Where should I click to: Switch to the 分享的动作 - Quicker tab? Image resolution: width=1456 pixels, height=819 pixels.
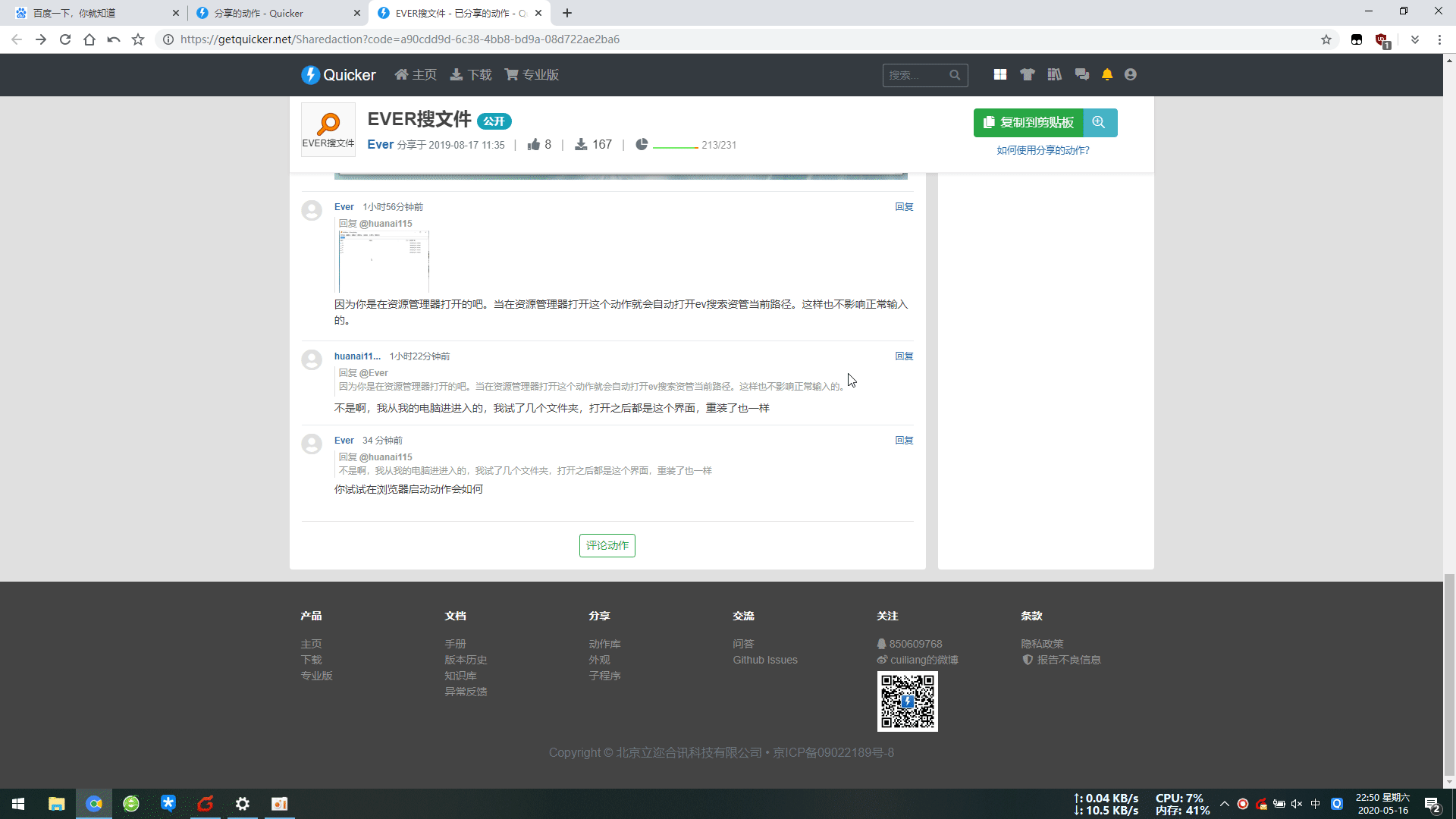click(x=277, y=13)
